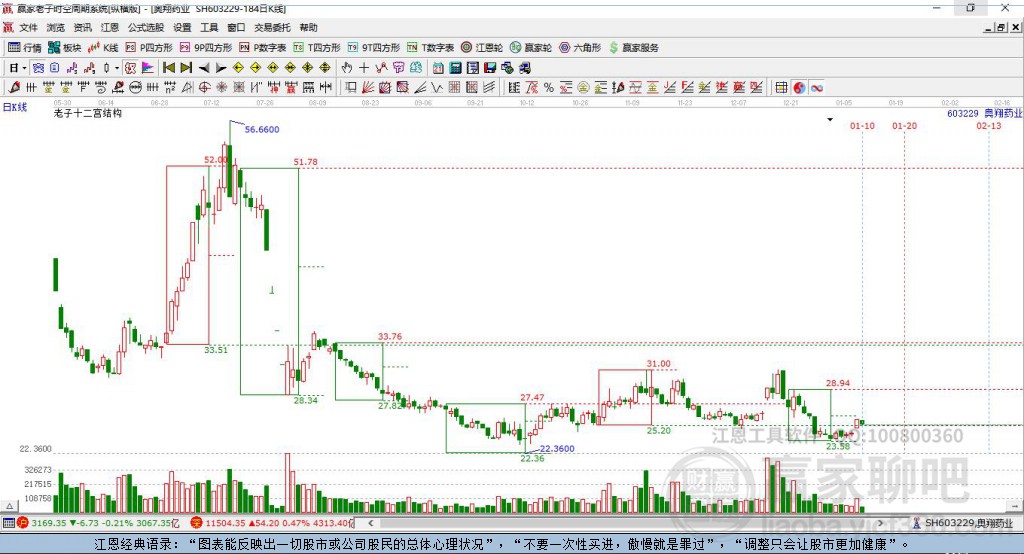The image size is (1024, 554).
Task: Click the SH603229 奥翔药业 status bar entry
Action: coord(963,523)
